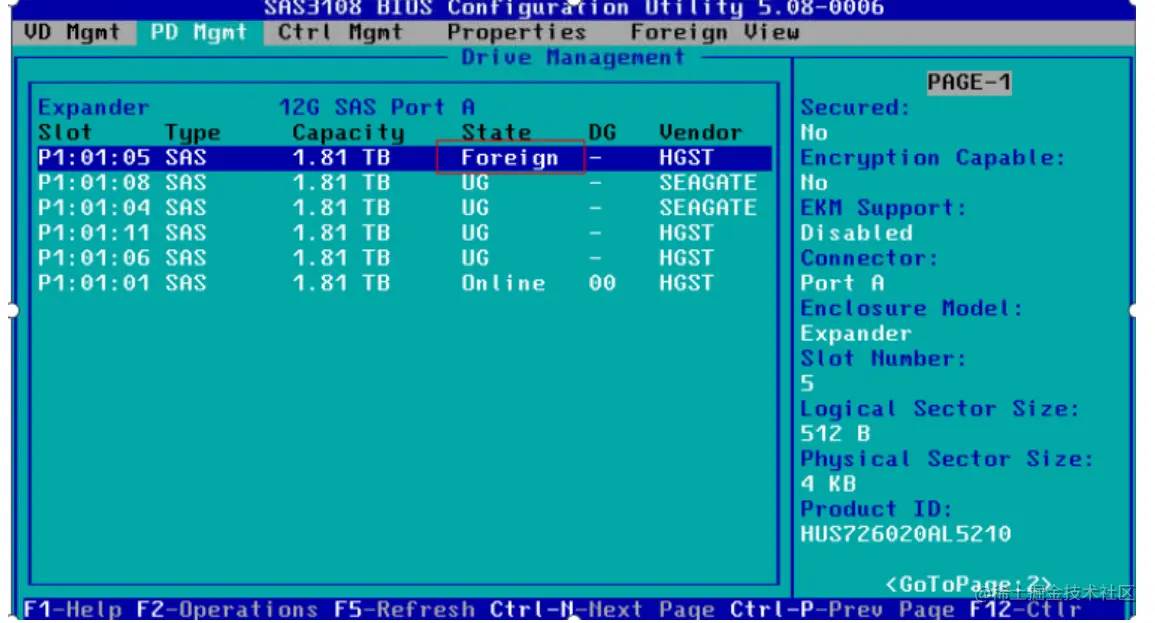
Task: Select SEAGATE drive P1:01:08
Action: (95, 182)
